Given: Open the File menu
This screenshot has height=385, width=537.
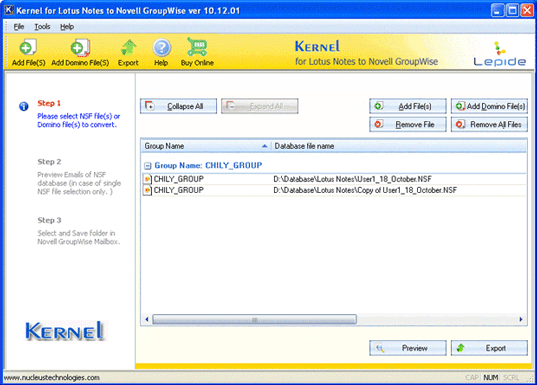Looking at the screenshot, I should (x=19, y=27).
